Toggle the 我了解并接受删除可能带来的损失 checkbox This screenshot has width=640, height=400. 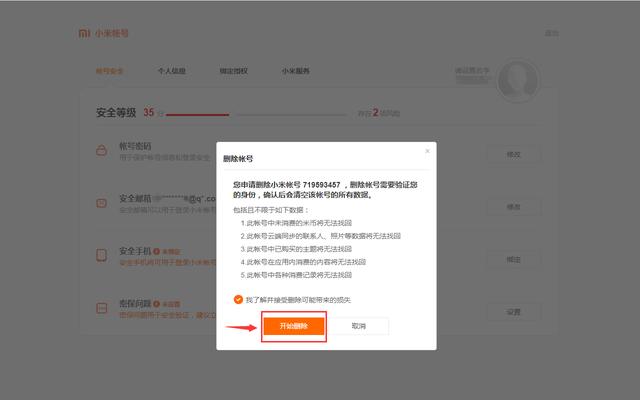click(x=238, y=300)
